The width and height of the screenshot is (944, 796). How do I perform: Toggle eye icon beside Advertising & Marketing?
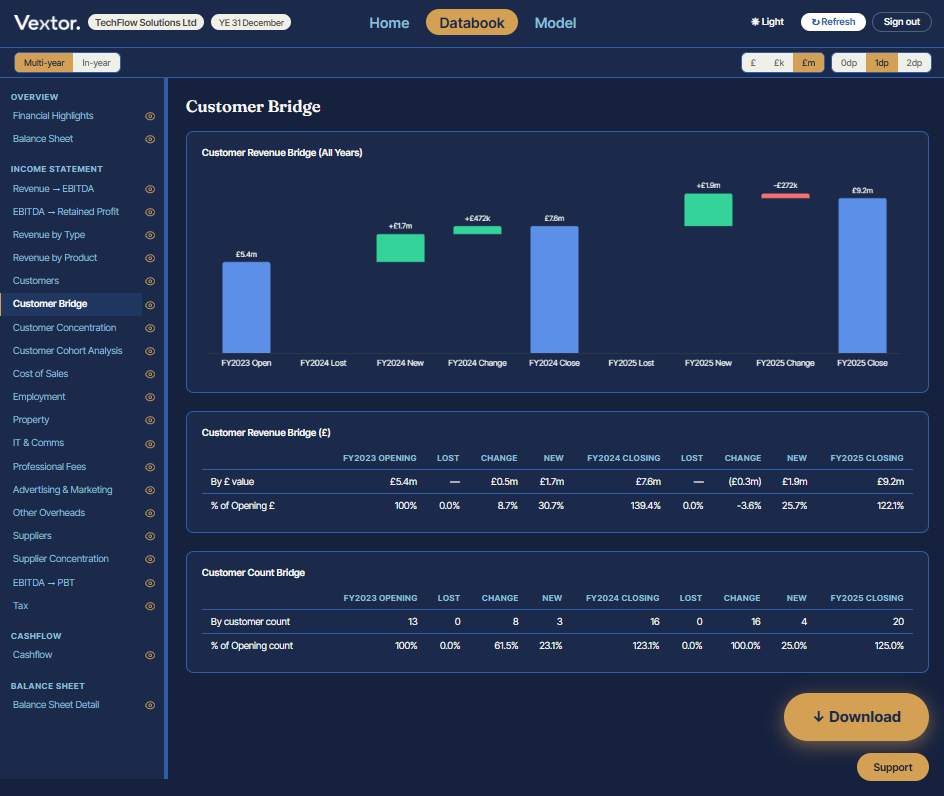pyautogui.click(x=151, y=490)
